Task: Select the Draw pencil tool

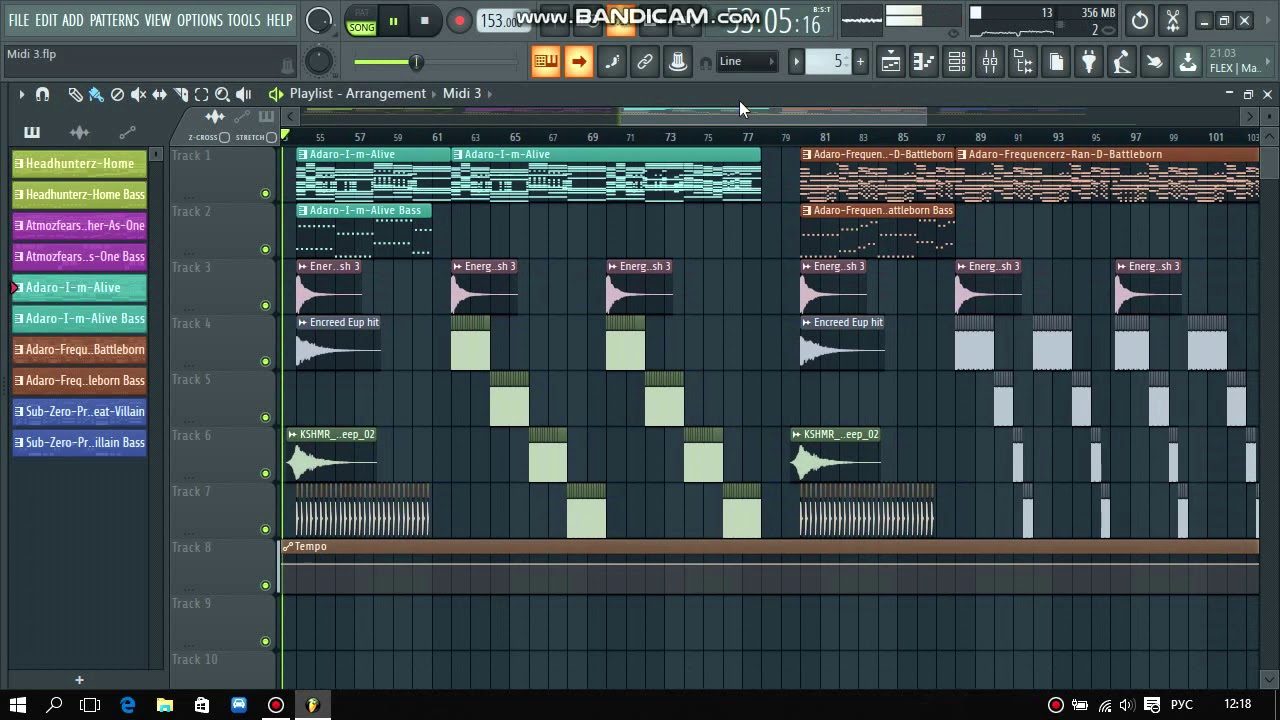Action: pos(75,94)
